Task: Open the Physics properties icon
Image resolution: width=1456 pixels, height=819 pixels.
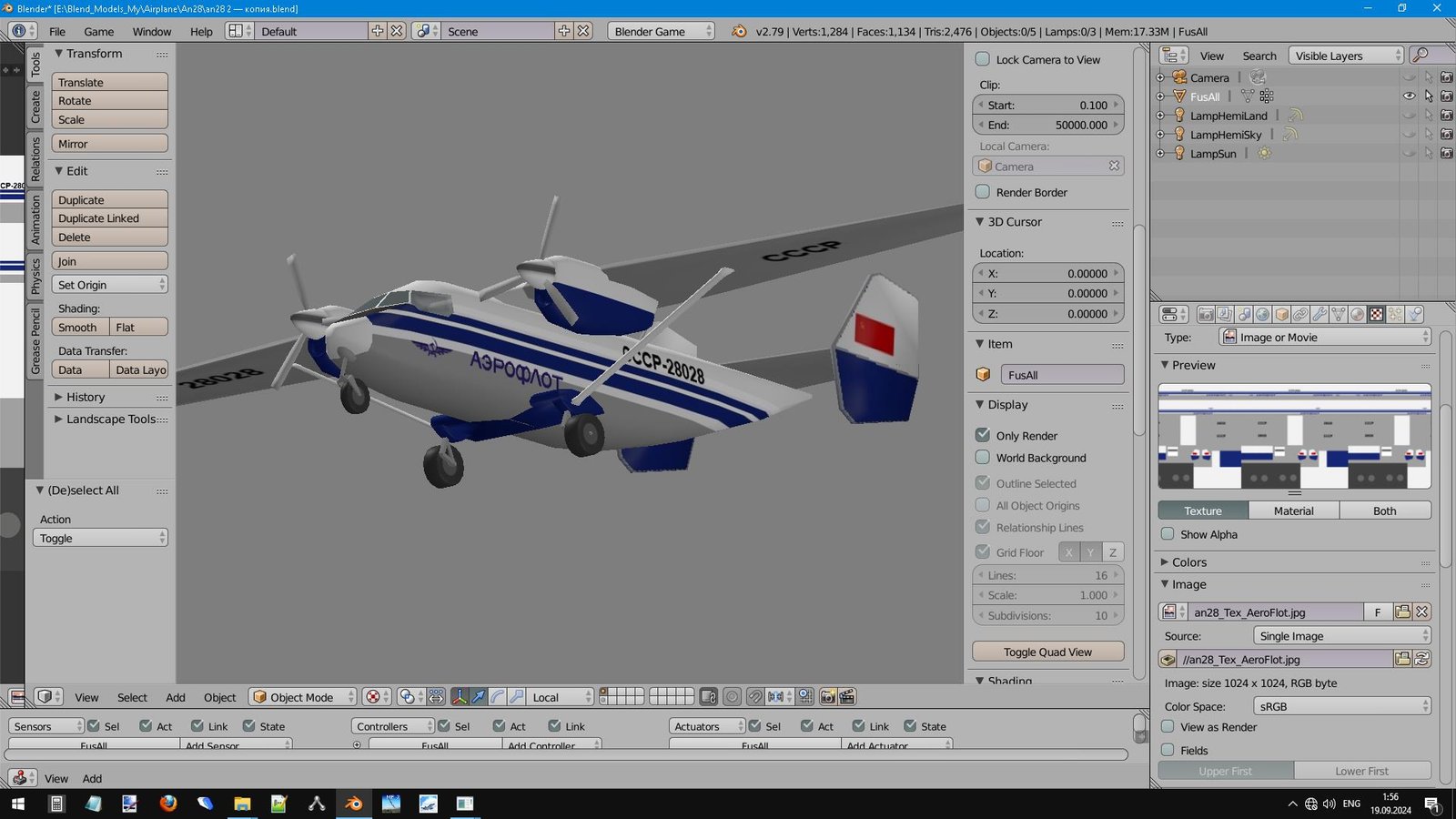Action: 1415,315
